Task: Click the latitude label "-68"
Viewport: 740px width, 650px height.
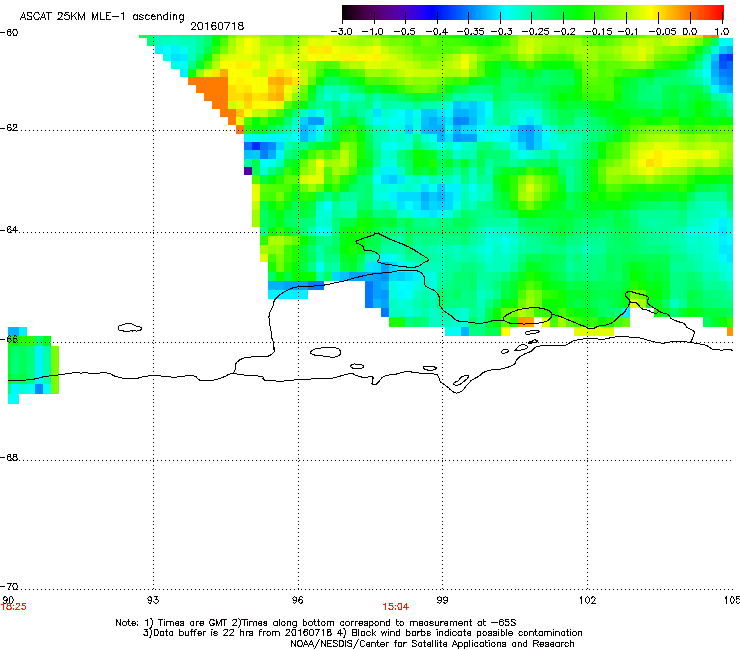Action: pyautogui.click(x=9, y=458)
